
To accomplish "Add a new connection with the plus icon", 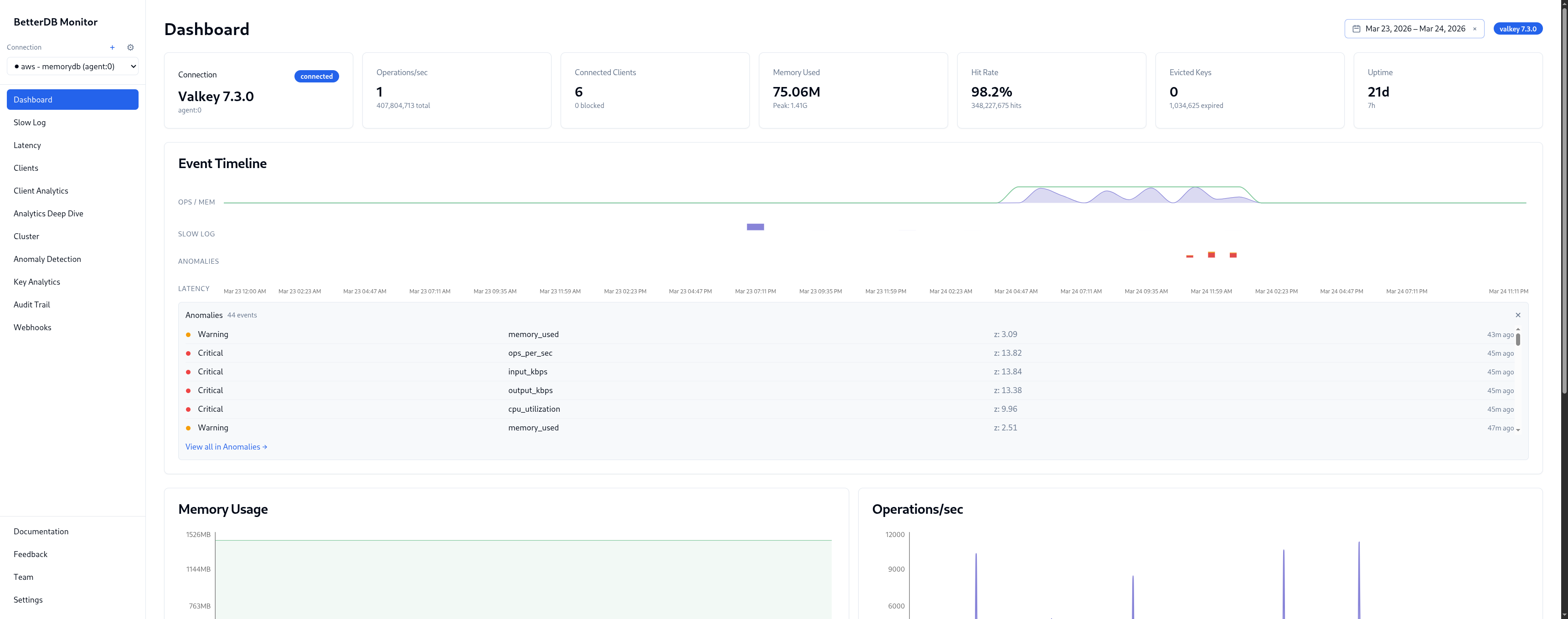I will point(112,47).
